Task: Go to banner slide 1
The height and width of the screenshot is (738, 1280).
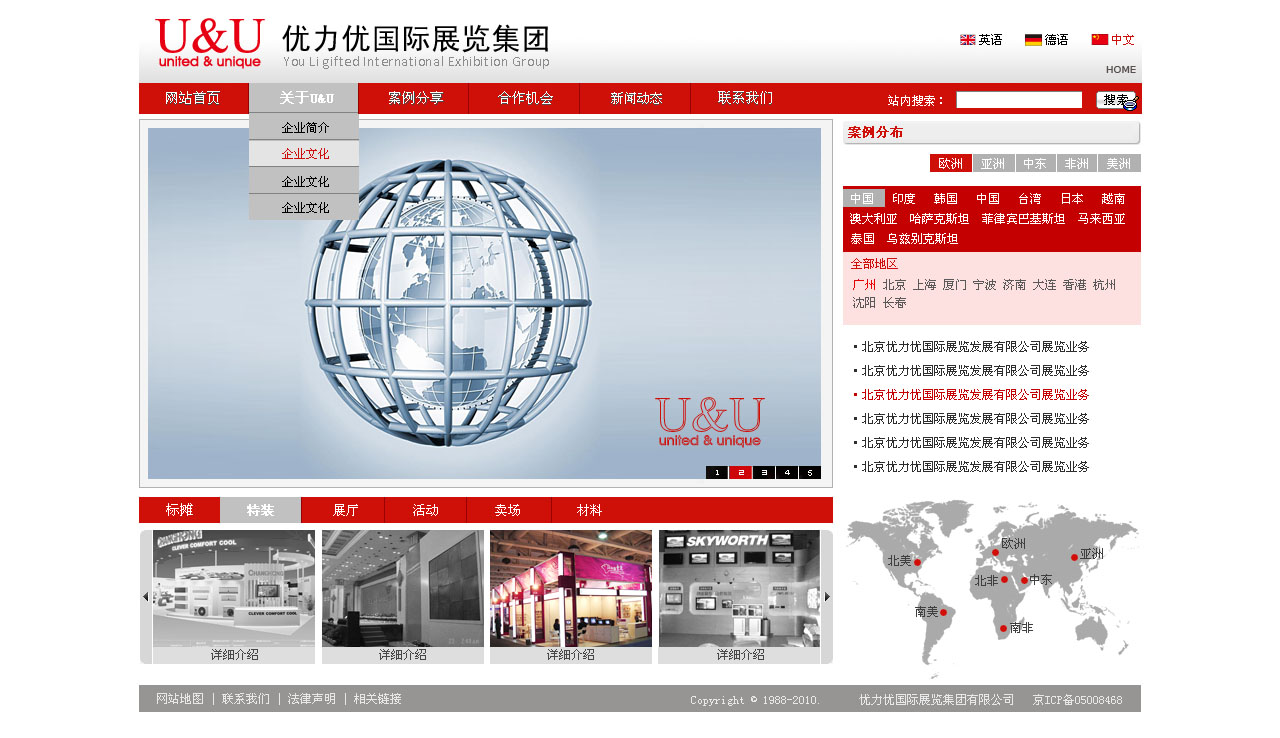Action: click(x=717, y=472)
